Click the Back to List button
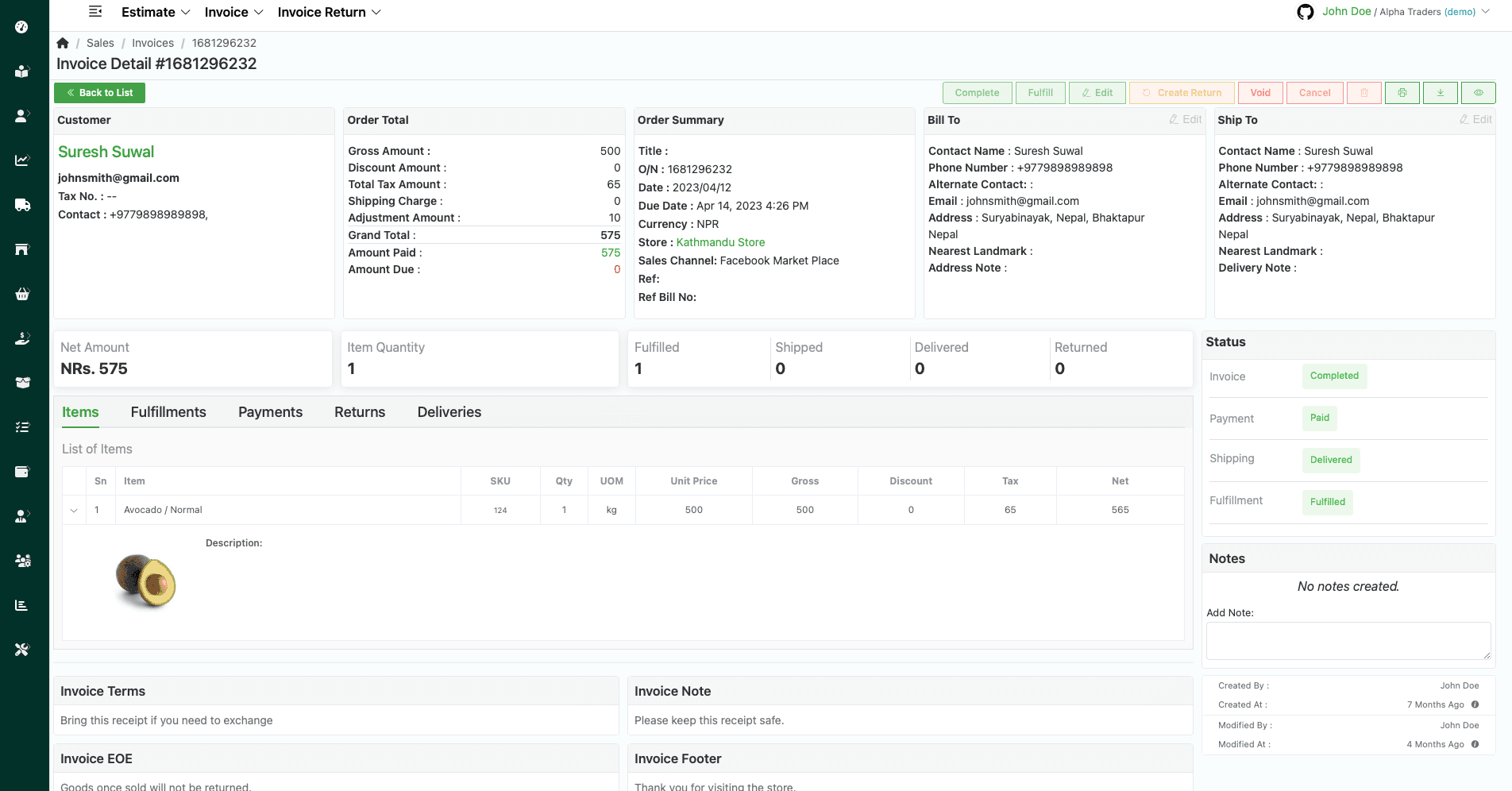 (x=99, y=93)
